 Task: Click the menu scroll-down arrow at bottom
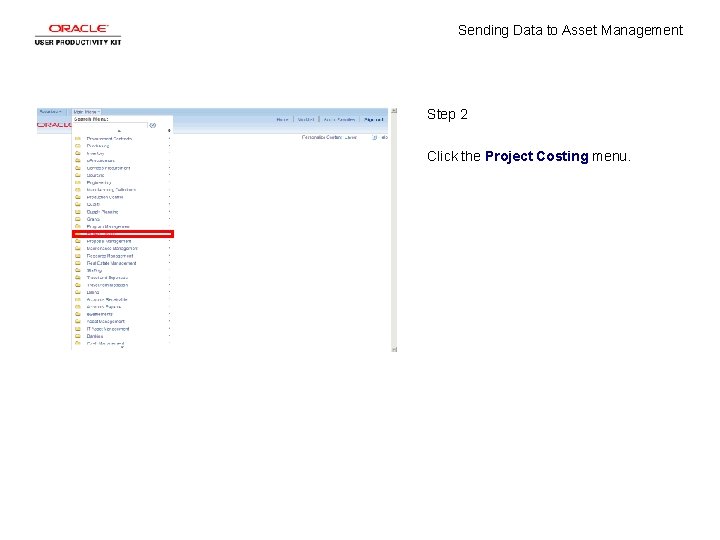[x=122, y=348]
